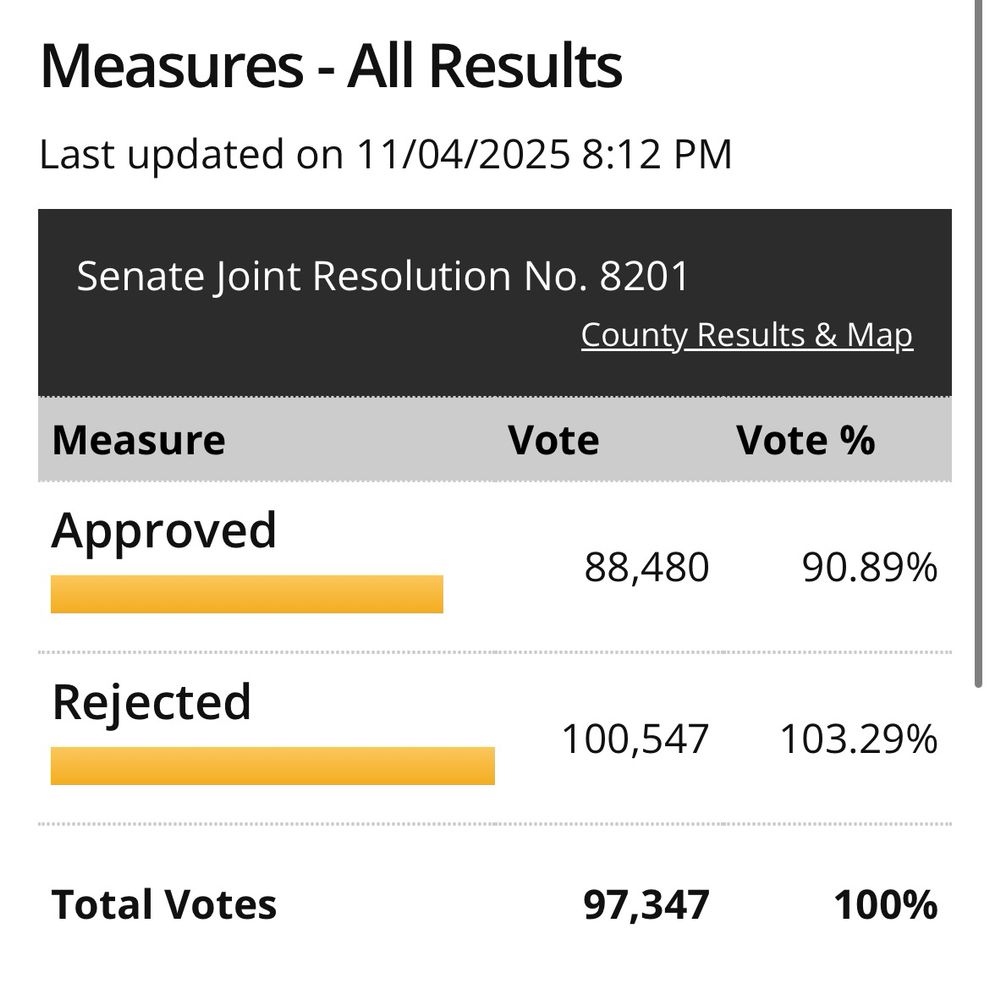Click the Rejected percentage 103.29%
The width and height of the screenshot is (990, 1000).
[859, 739]
